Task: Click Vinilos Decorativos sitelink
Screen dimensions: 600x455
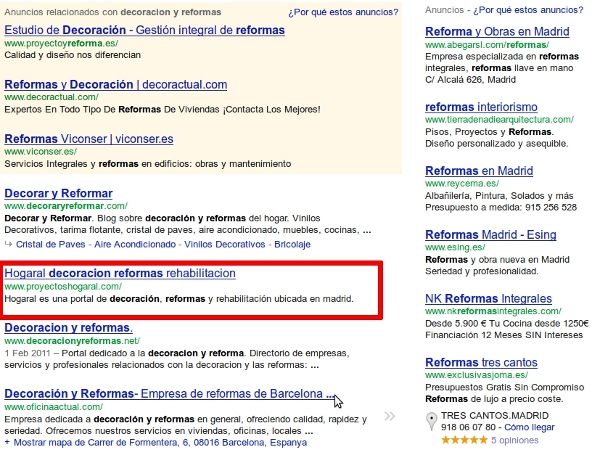Action: (x=225, y=244)
